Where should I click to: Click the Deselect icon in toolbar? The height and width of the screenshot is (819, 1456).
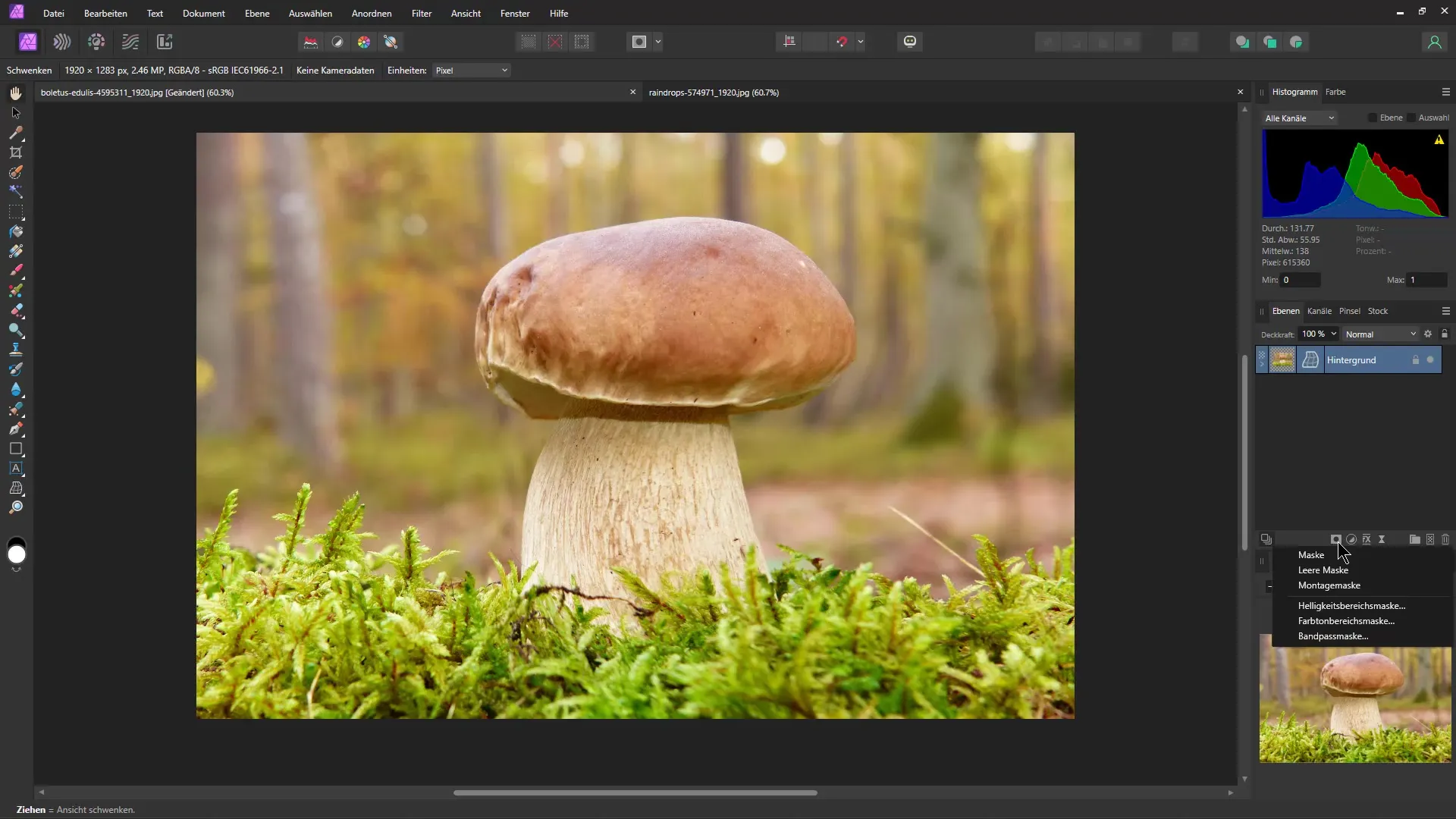pos(555,42)
